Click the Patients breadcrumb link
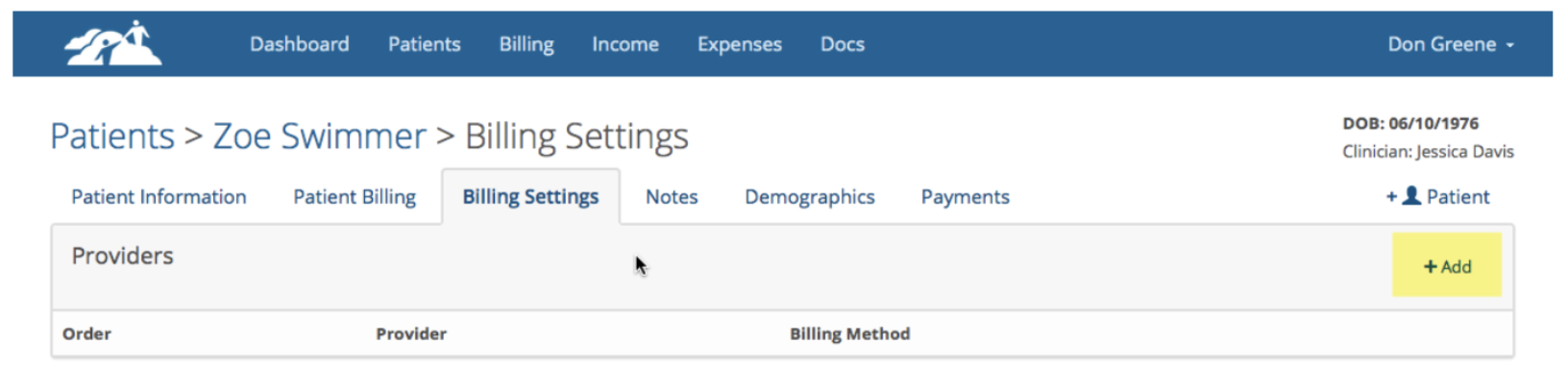 112,136
